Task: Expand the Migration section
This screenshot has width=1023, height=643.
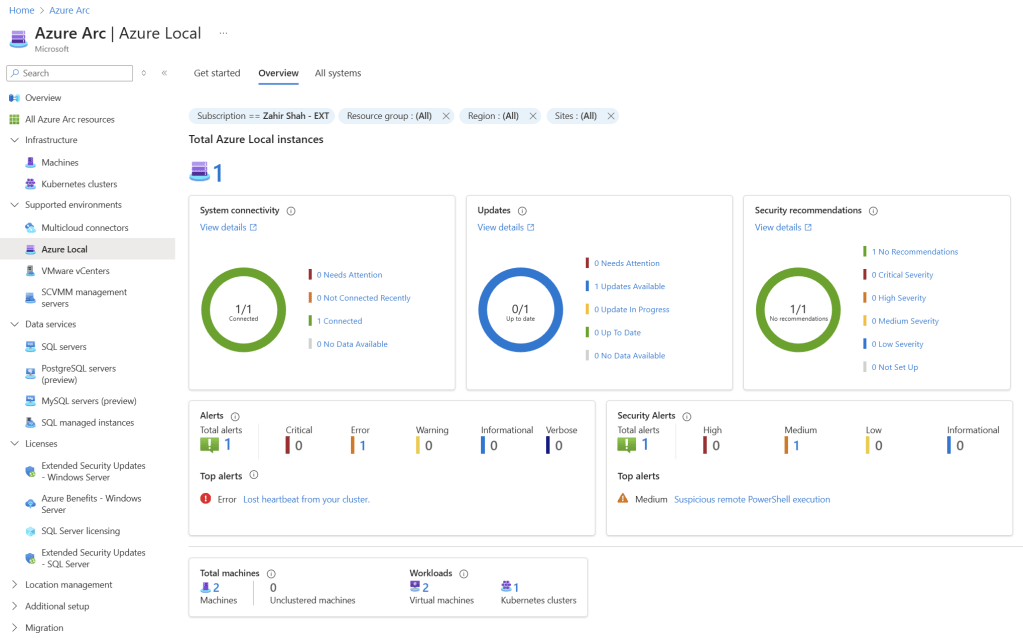Action: click(14, 628)
